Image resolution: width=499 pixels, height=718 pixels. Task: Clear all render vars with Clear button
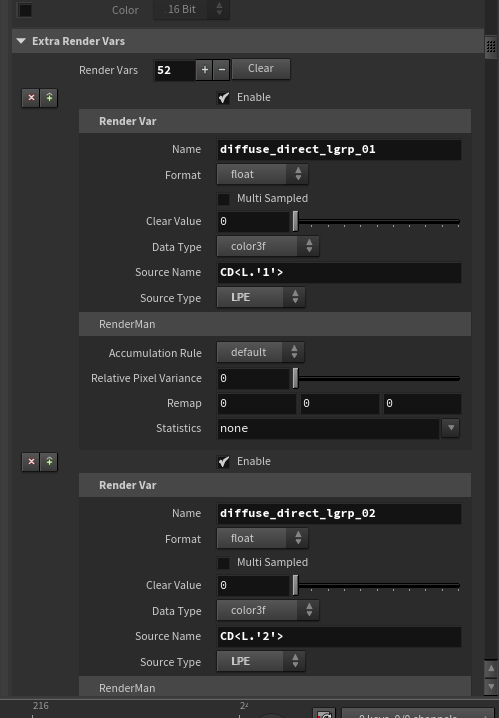point(261,69)
